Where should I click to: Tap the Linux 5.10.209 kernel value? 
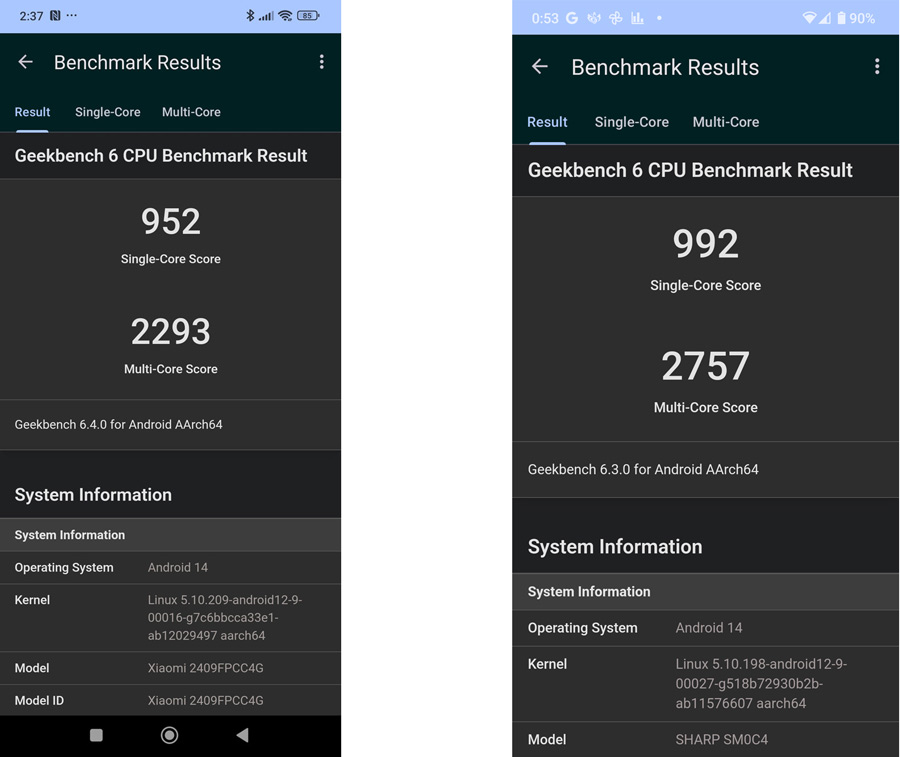pyautogui.click(x=224, y=618)
